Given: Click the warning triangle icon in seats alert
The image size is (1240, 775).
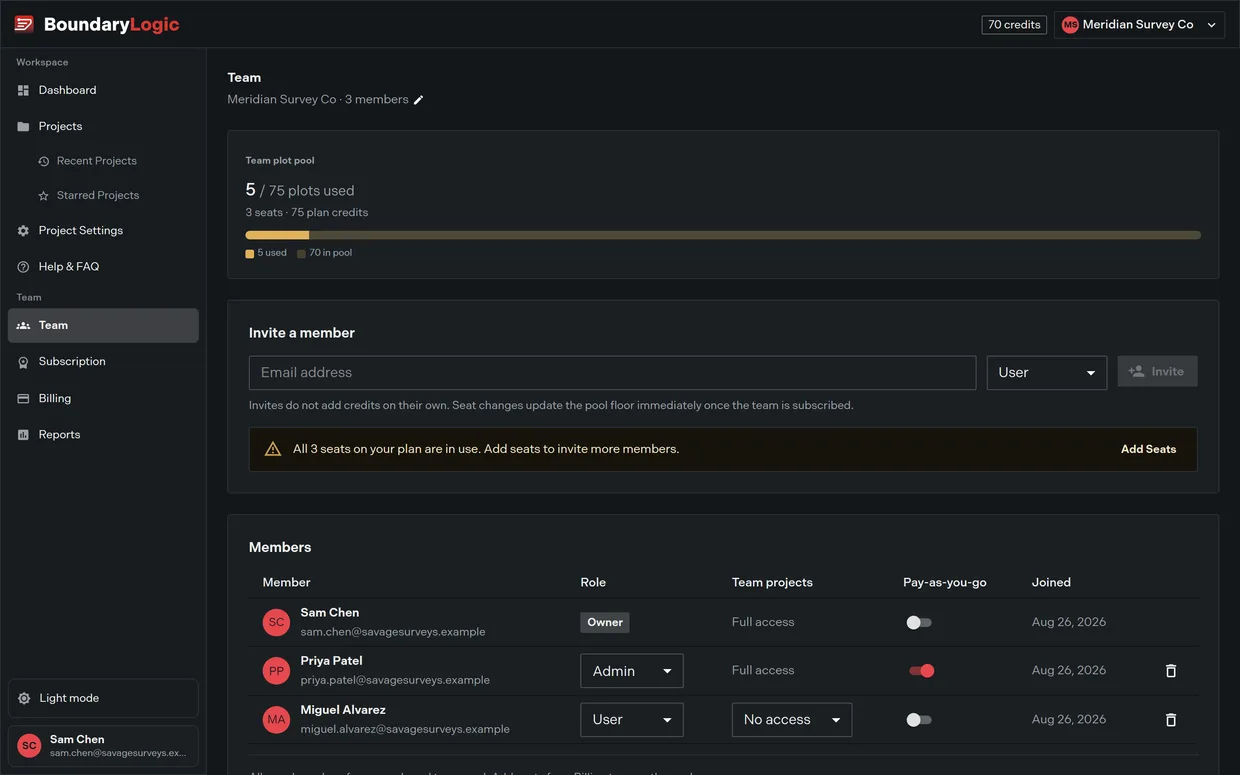Looking at the screenshot, I should (x=272, y=449).
